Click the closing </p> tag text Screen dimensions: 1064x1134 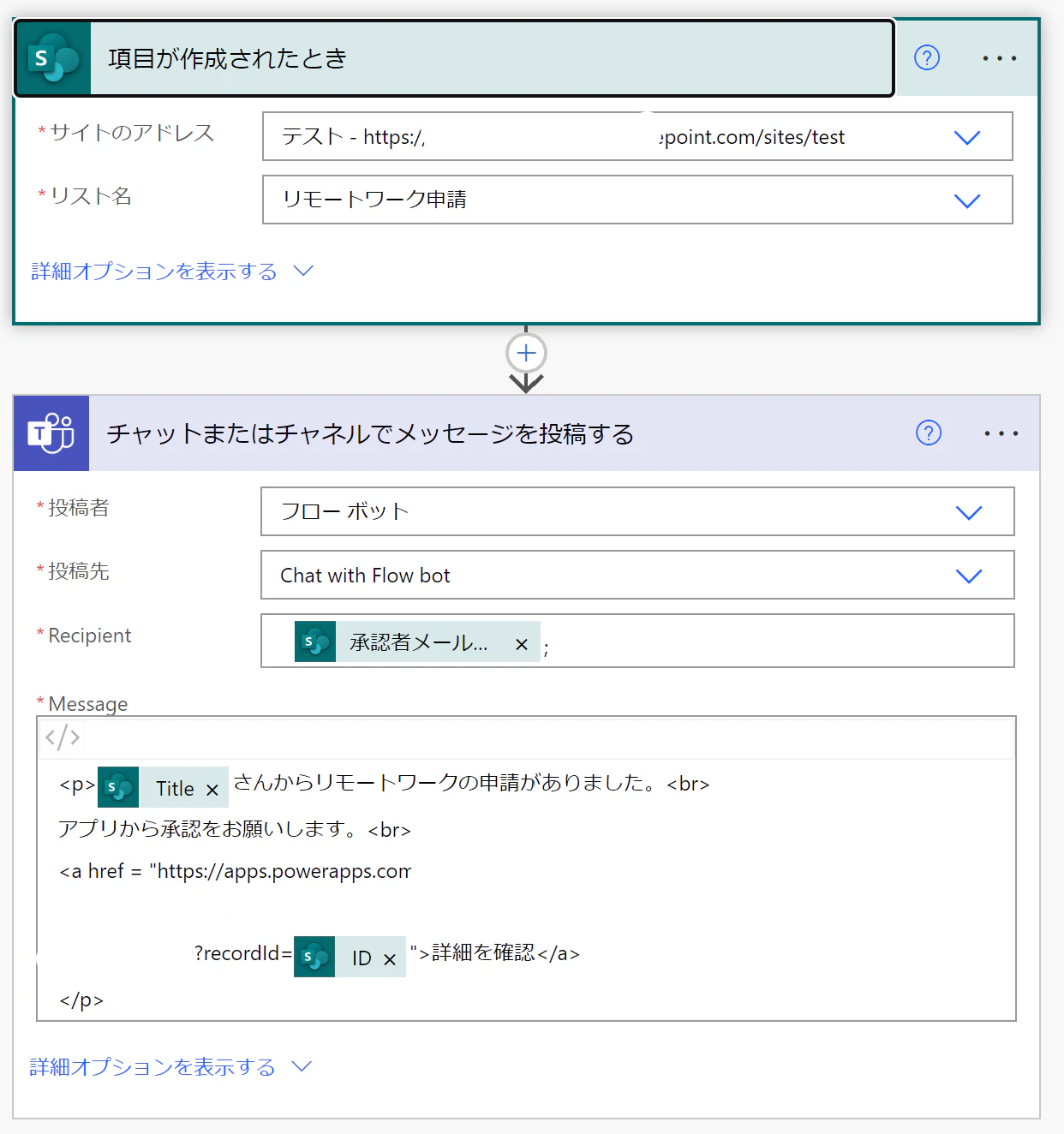(x=81, y=1000)
